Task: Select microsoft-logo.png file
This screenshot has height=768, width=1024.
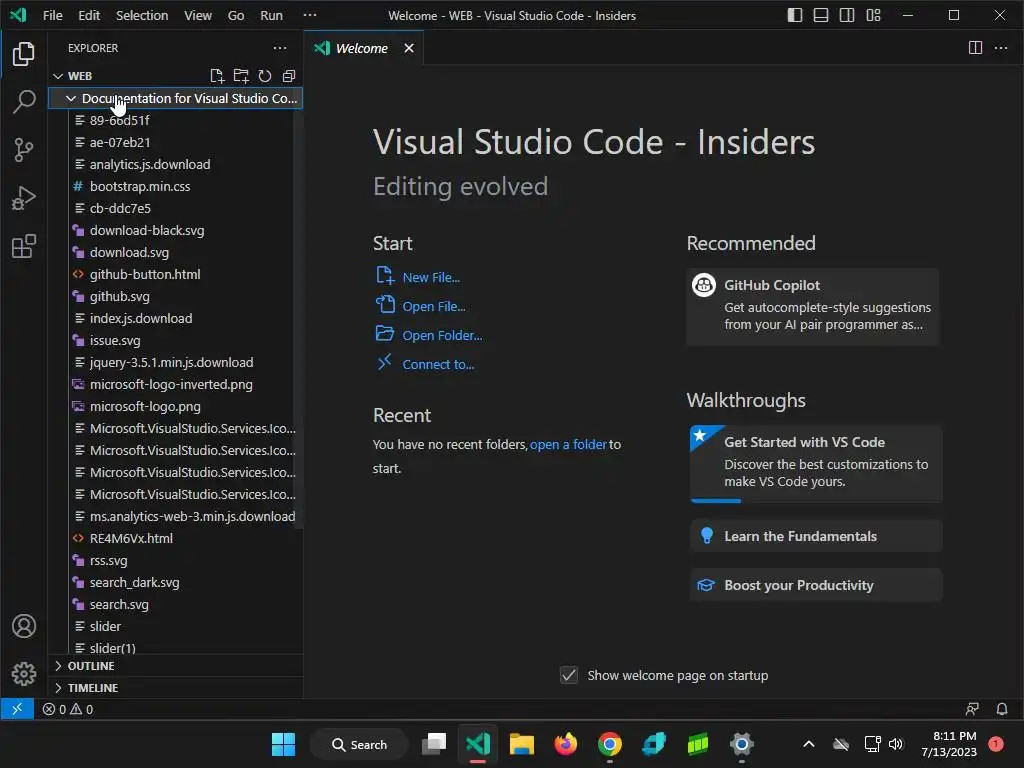Action: coord(176,406)
